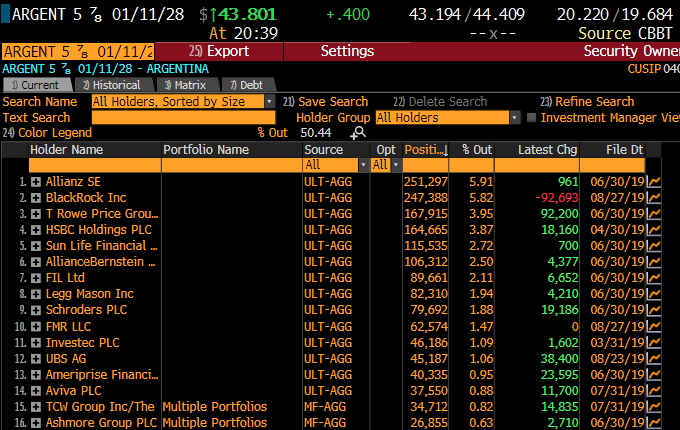
Task: Switch to Historical tab
Action: pos(113,85)
